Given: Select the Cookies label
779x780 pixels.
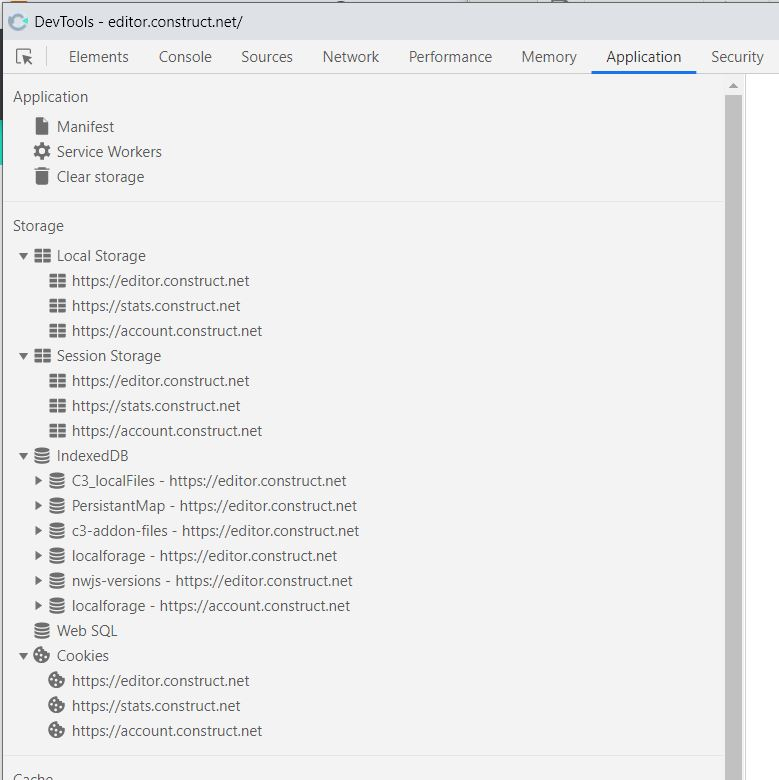Looking at the screenshot, I should [83, 656].
